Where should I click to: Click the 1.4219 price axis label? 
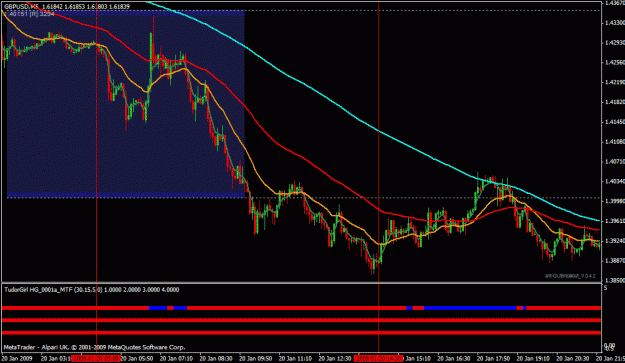pyautogui.click(x=615, y=82)
